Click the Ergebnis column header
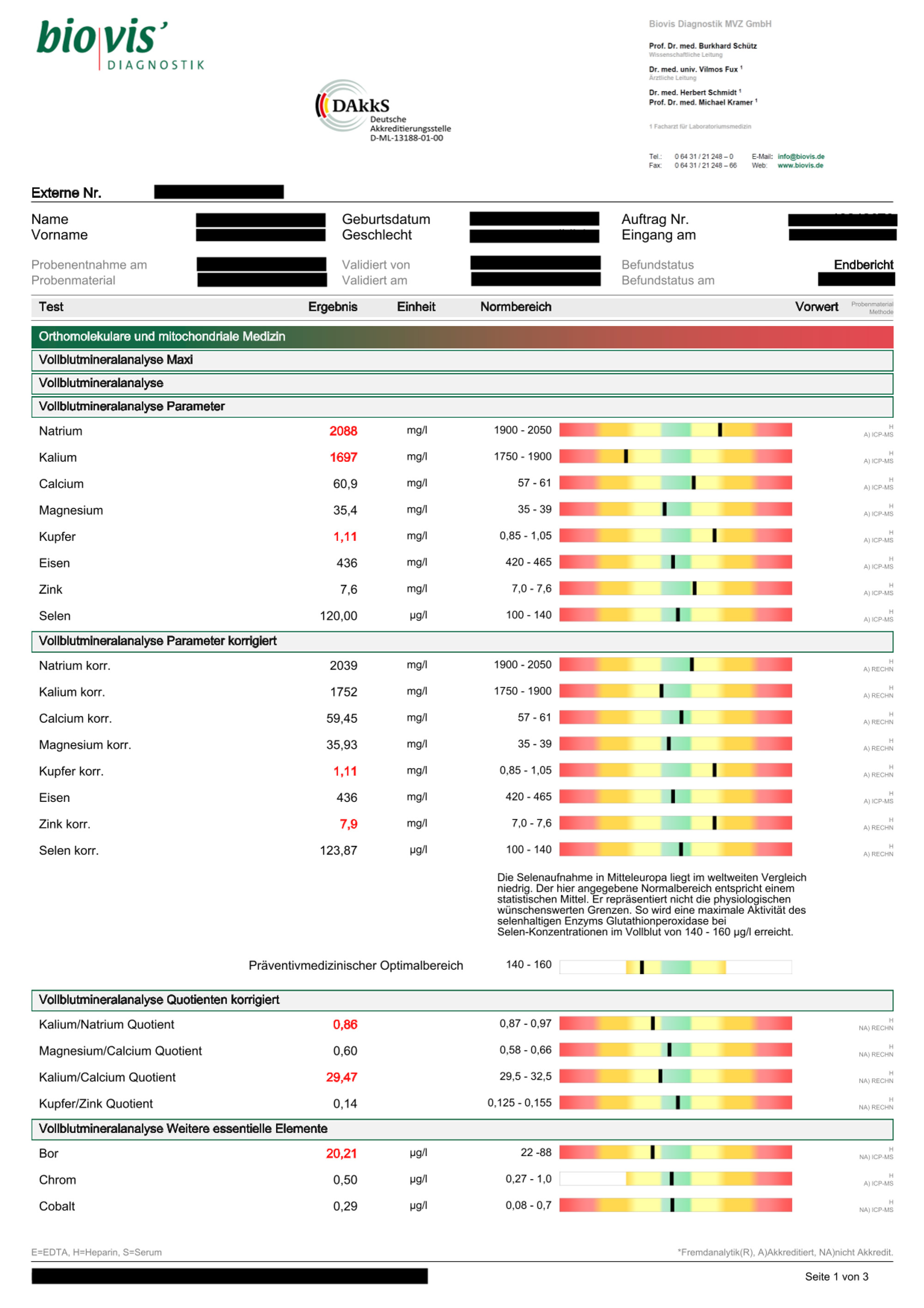924x1308 pixels. coord(333,306)
